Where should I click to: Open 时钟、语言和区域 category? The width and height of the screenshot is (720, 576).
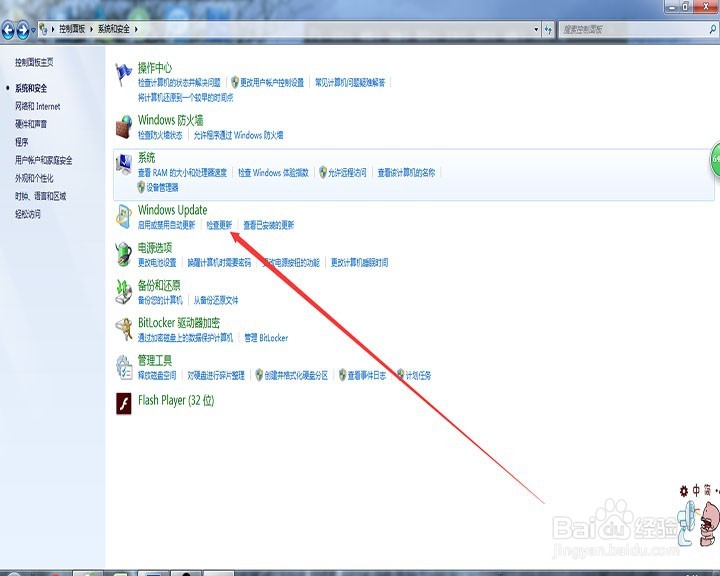tap(40, 196)
